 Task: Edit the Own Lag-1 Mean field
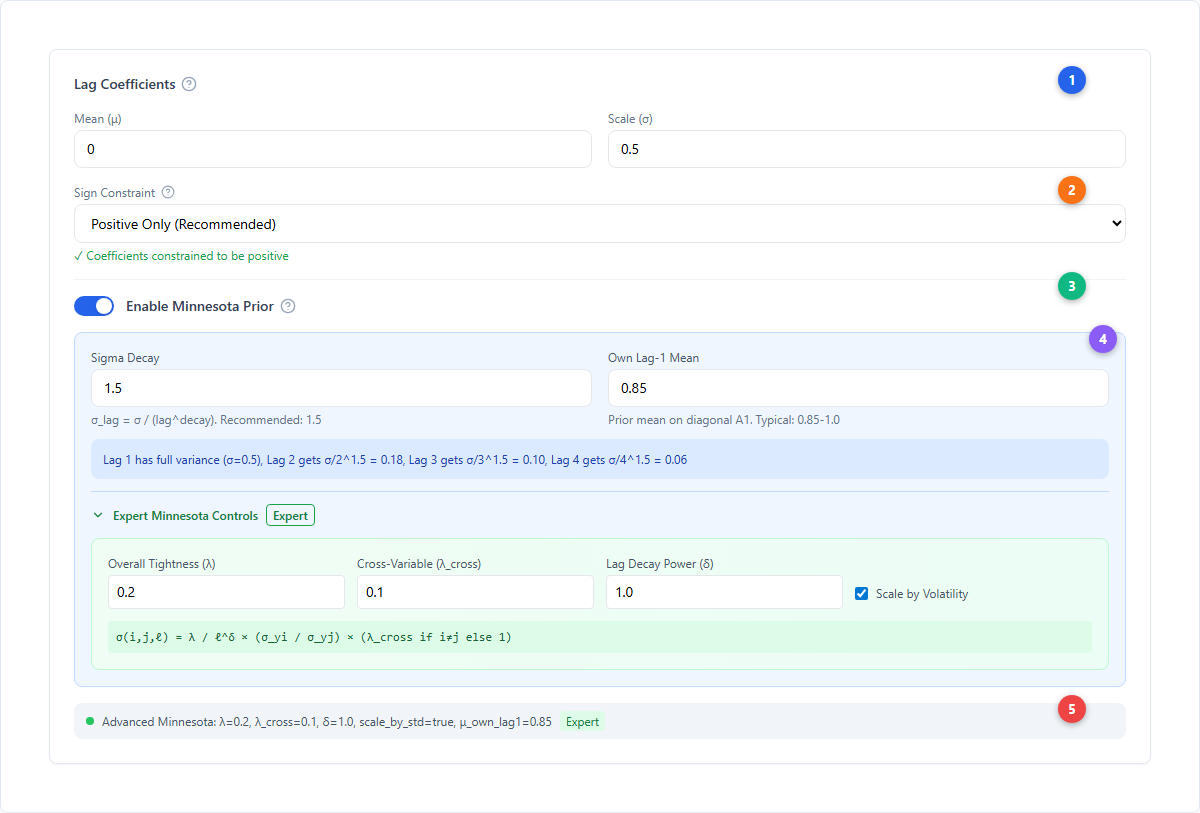click(858, 388)
